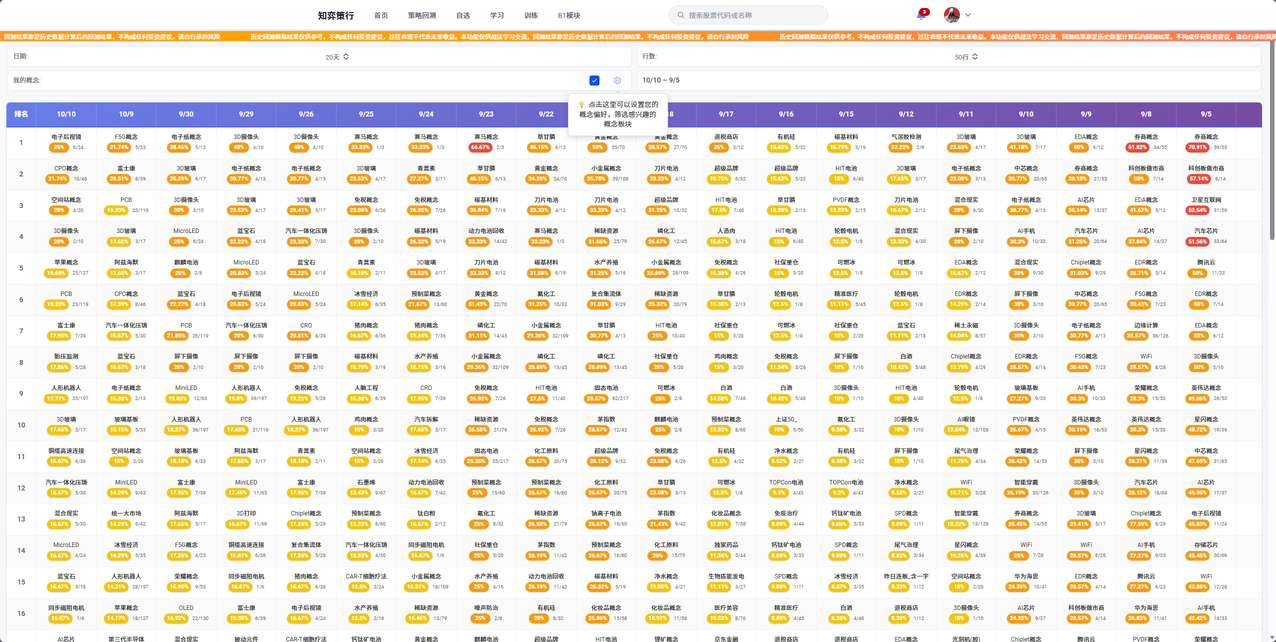
Task: Open the 策略回测 menu item
Action: 422,16
